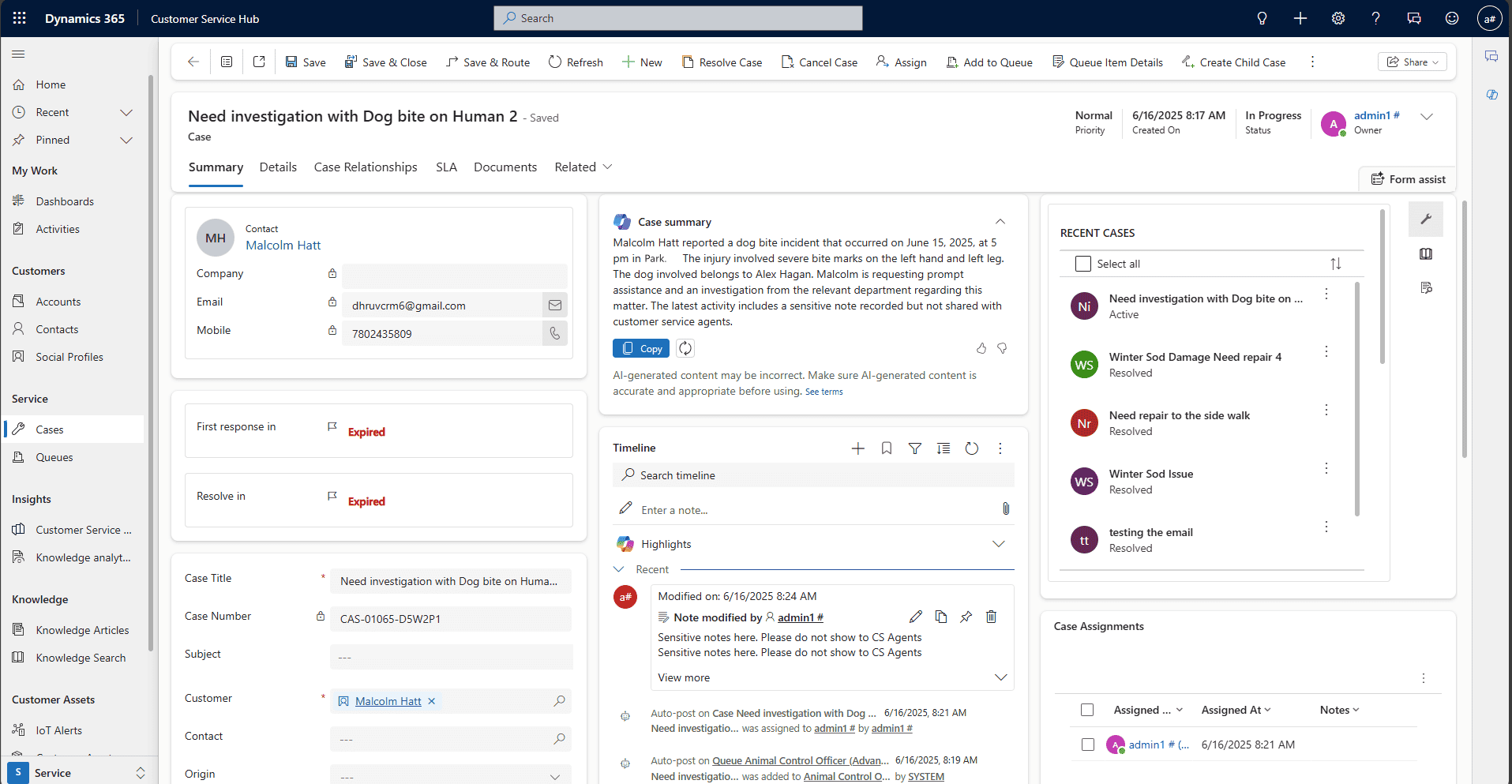Delete the note using trash icon
Image resolution: width=1512 pixels, height=784 pixels.
991,617
